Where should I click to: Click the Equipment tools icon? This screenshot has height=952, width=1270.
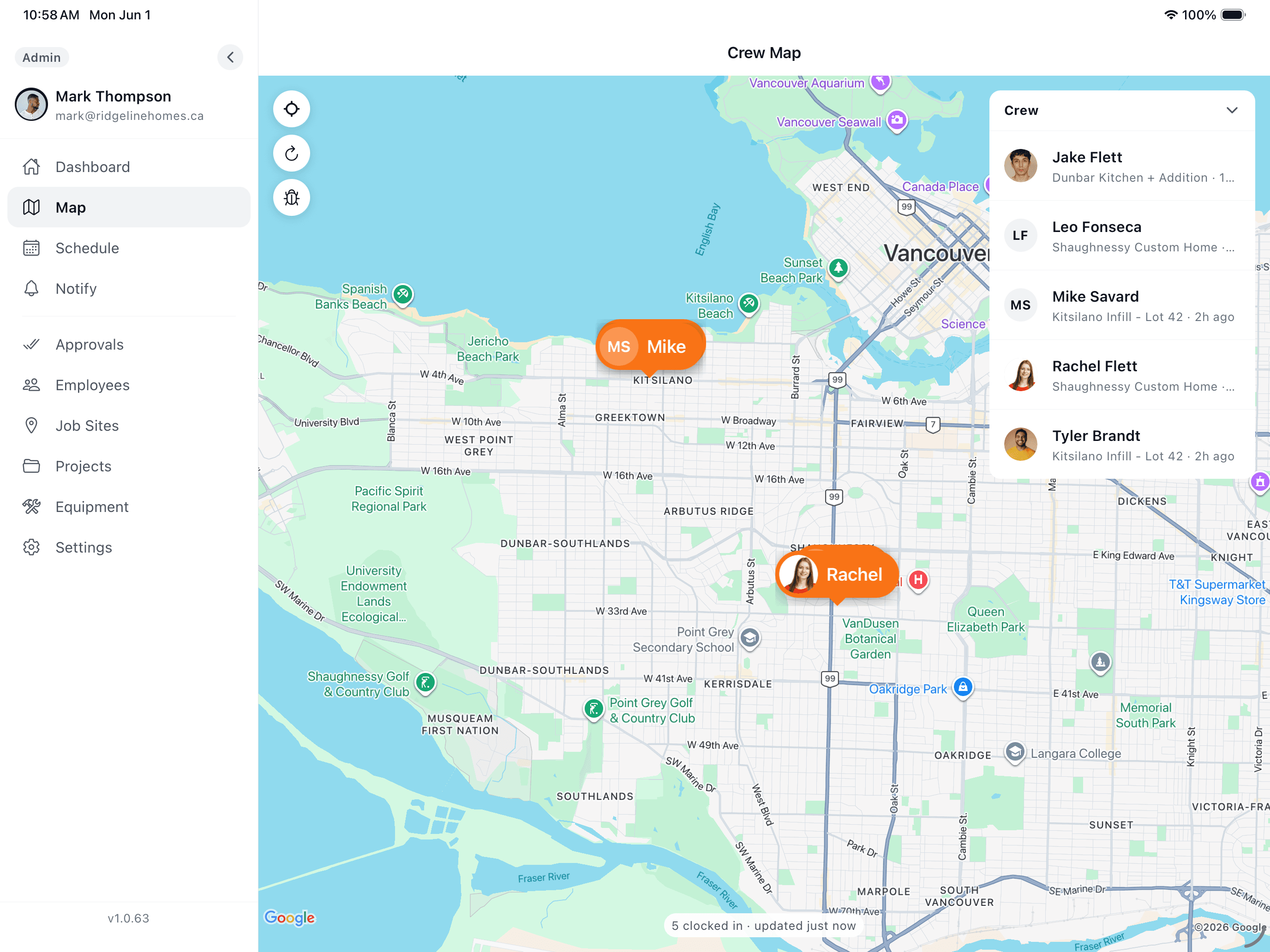click(31, 507)
